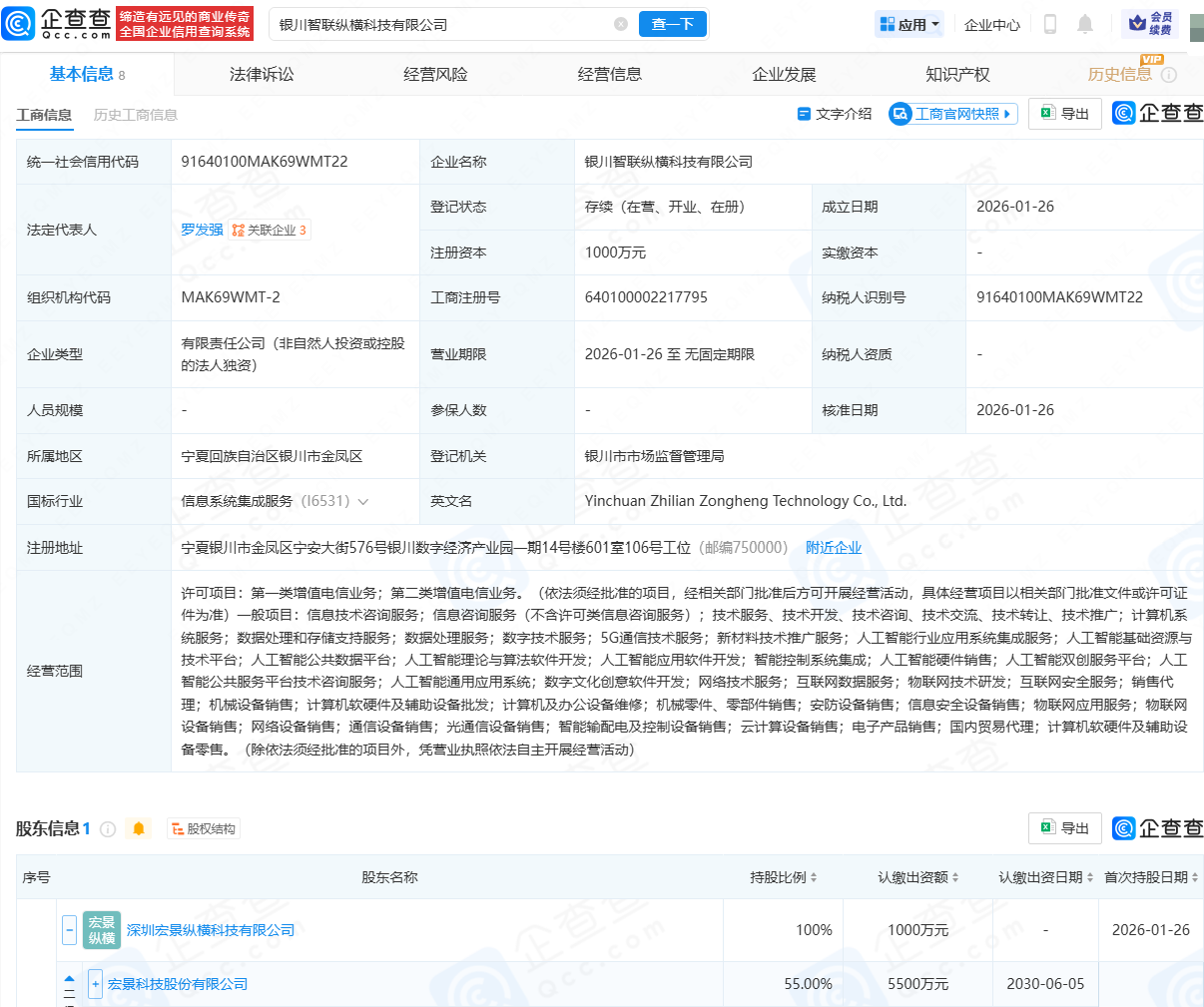Image resolution: width=1204 pixels, height=1007 pixels.
Task: Clear the search box with the X icon
Action: (x=621, y=24)
